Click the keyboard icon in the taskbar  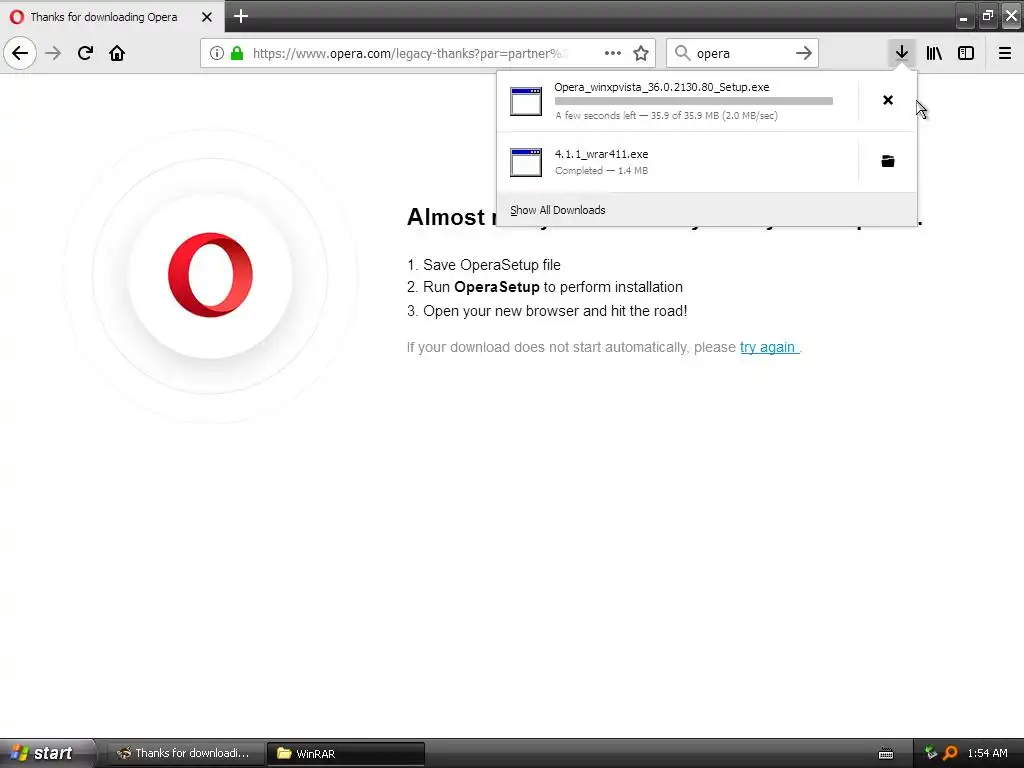pyautogui.click(x=886, y=754)
